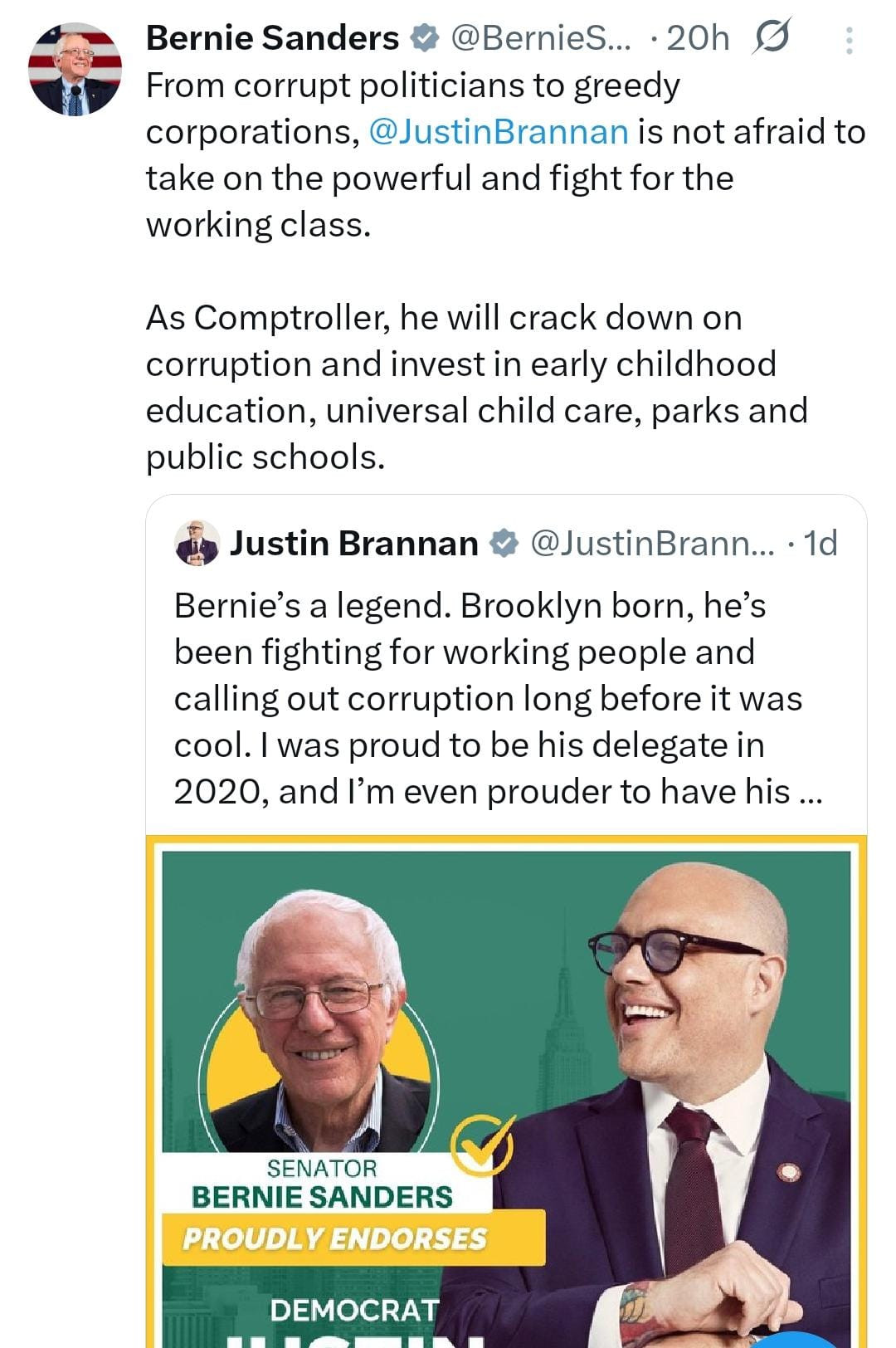This screenshot has height=1348, width=896.
Task: Follow the @JustinBrannan mention link
Action: (498, 132)
